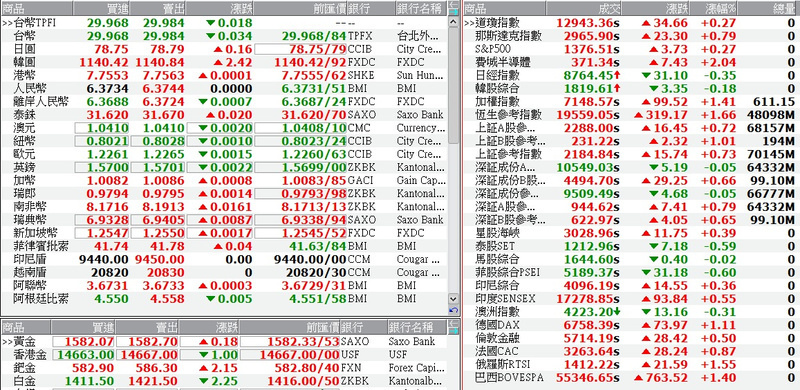Select the 瑞郎 currency row
This screenshot has width=800, height=390.
click(223, 193)
